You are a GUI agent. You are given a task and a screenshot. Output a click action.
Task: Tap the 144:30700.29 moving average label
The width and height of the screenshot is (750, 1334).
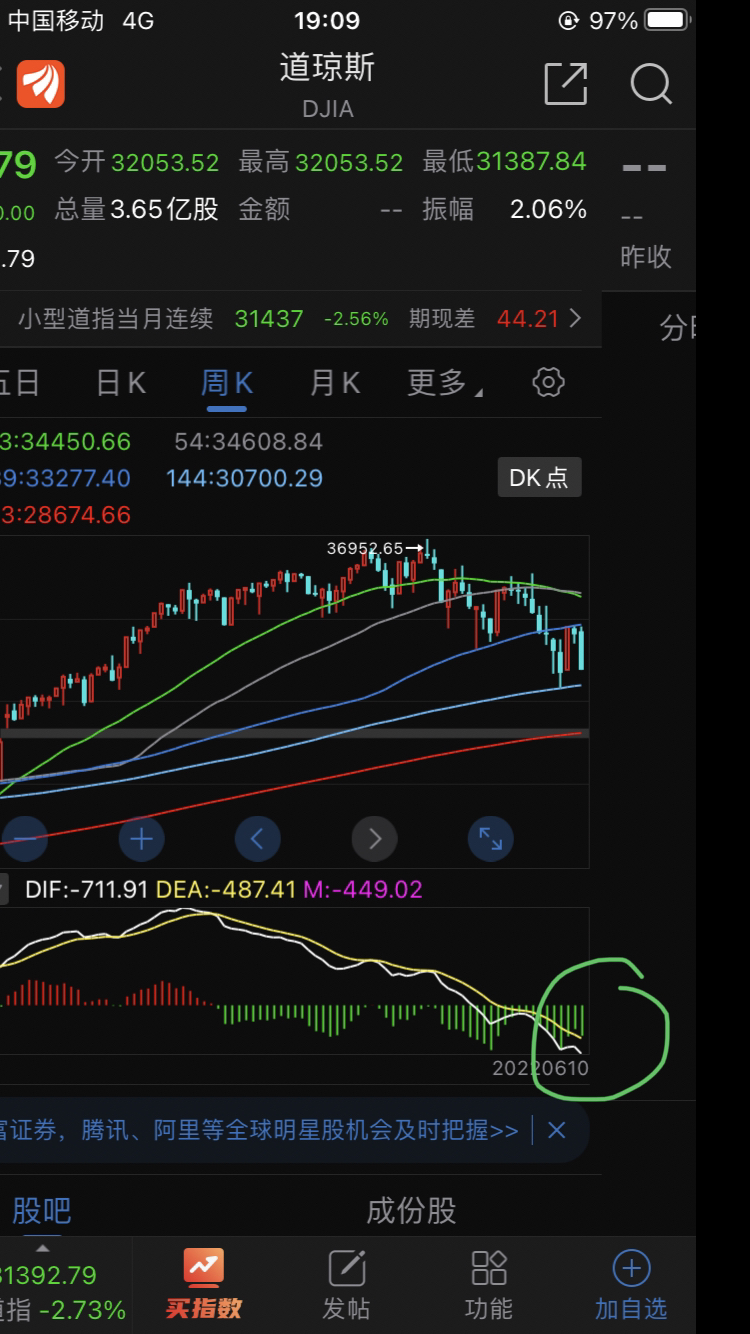click(245, 478)
